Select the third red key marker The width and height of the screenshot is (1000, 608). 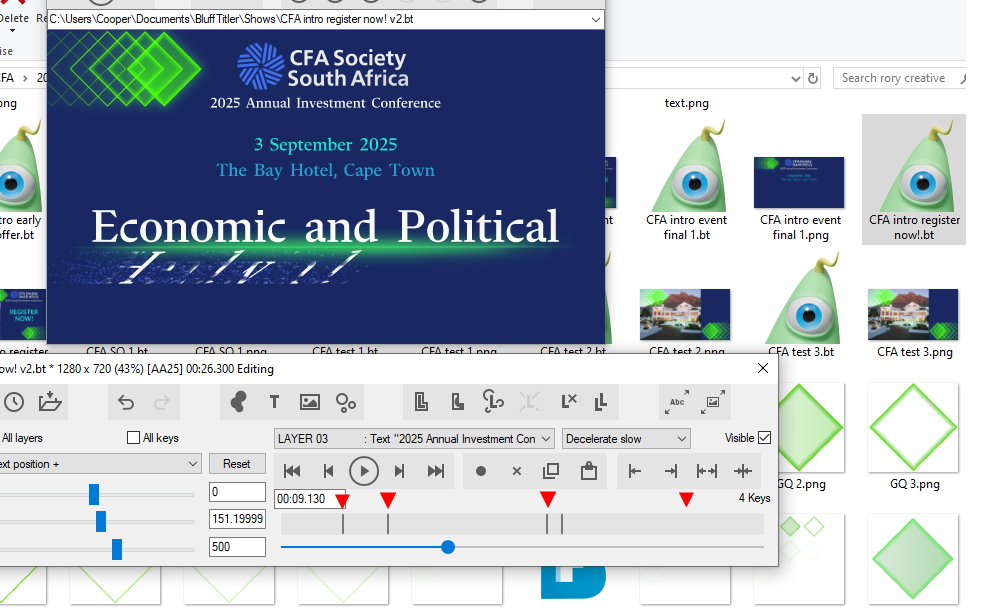(x=547, y=500)
